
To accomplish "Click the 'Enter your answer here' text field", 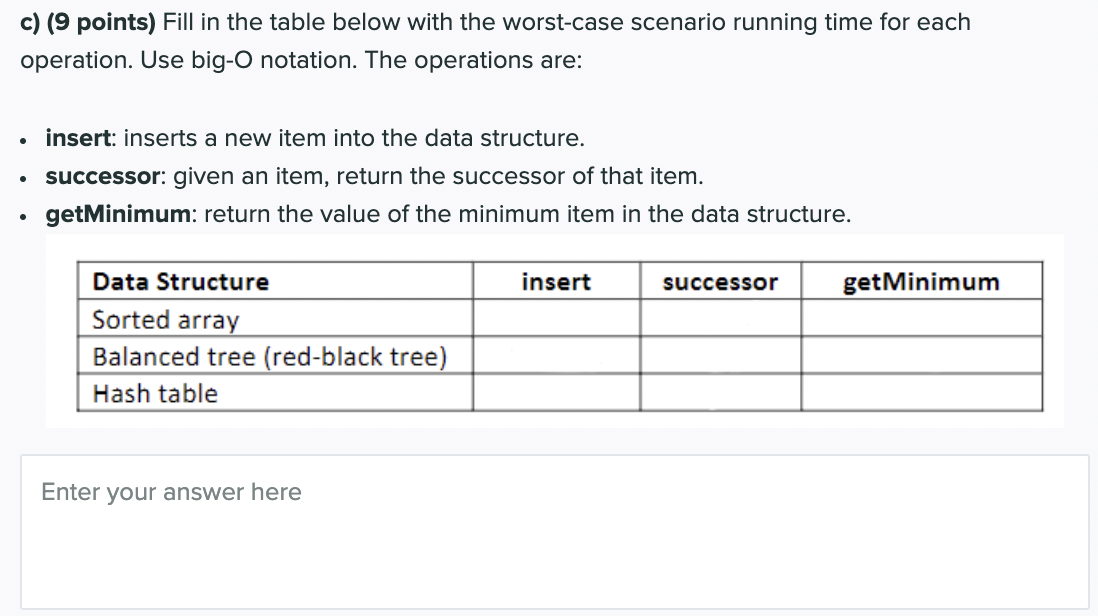I will tap(554, 531).
